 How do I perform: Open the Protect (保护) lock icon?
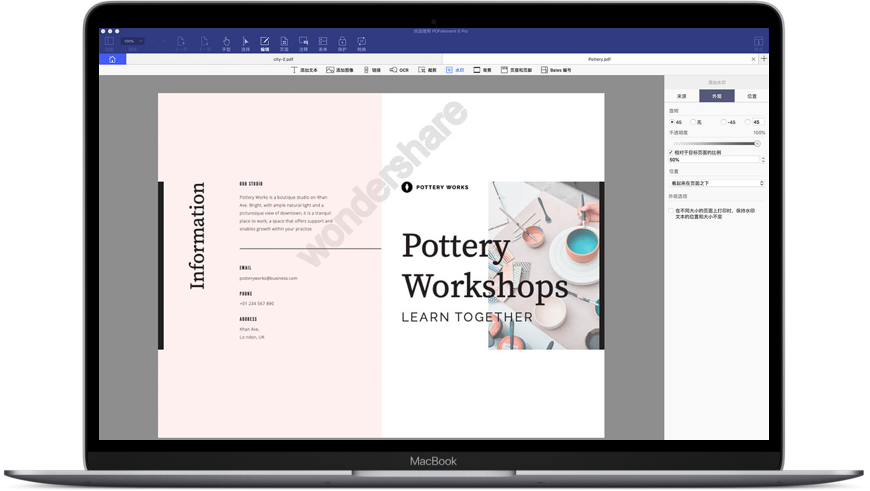click(342, 43)
